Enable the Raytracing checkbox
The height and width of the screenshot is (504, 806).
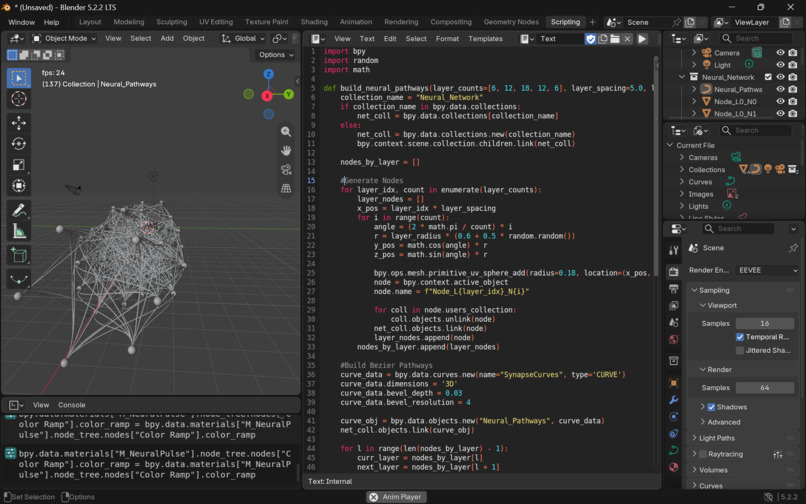coord(703,454)
